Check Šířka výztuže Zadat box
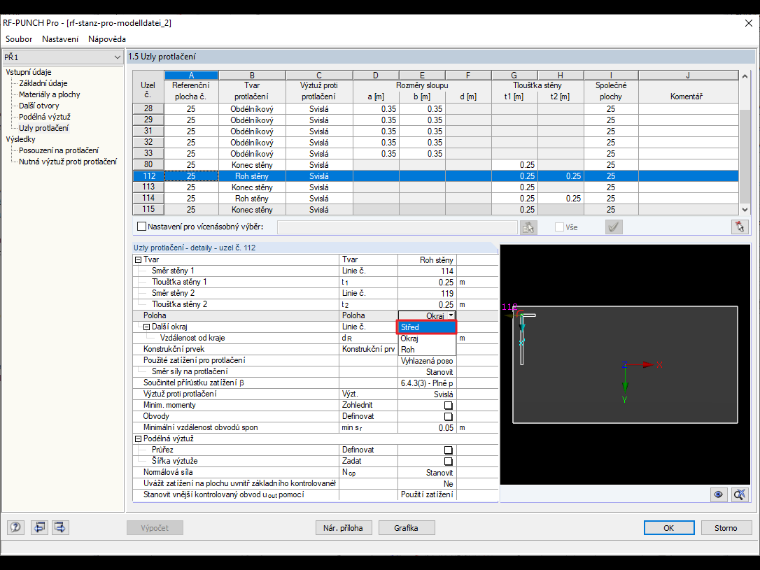Screen dimensions: 760x570 tap(448, 461)
